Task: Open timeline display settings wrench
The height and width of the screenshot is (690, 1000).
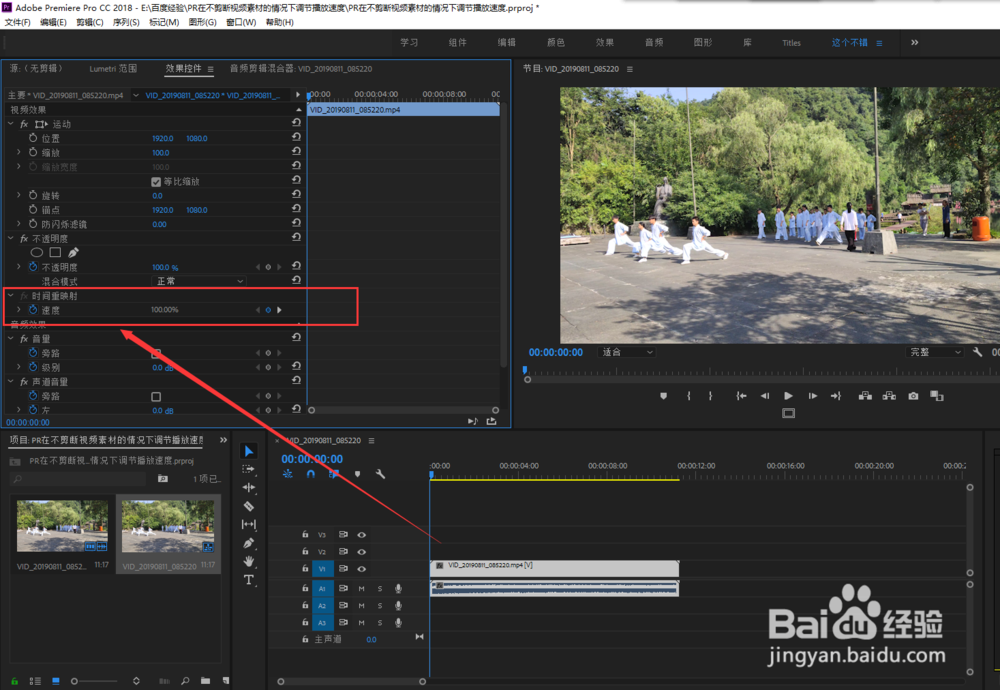Action: coord(381,474)
